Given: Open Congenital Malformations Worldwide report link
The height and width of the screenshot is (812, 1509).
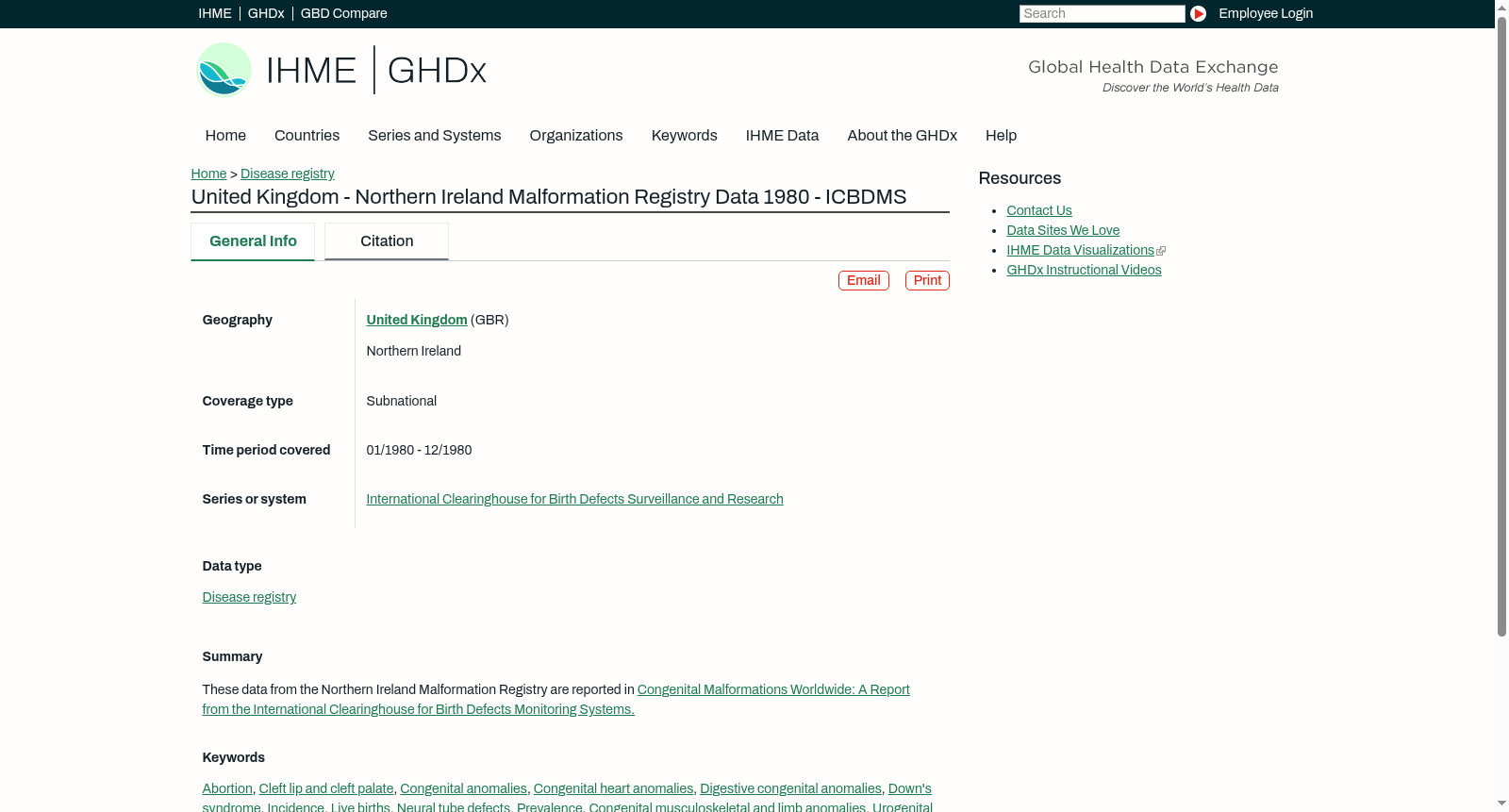Looking at the screenshot, I should pyautogui.click(x=556, y=700).
